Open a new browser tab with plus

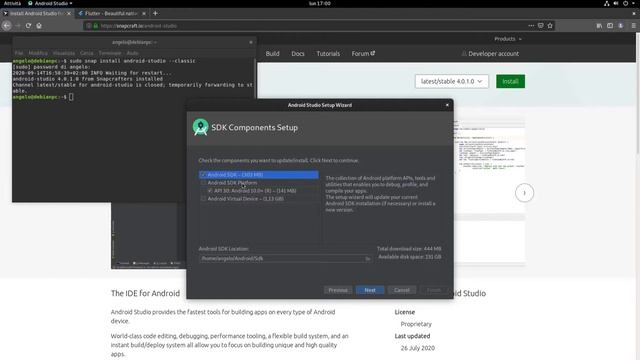tap(155, 13)
